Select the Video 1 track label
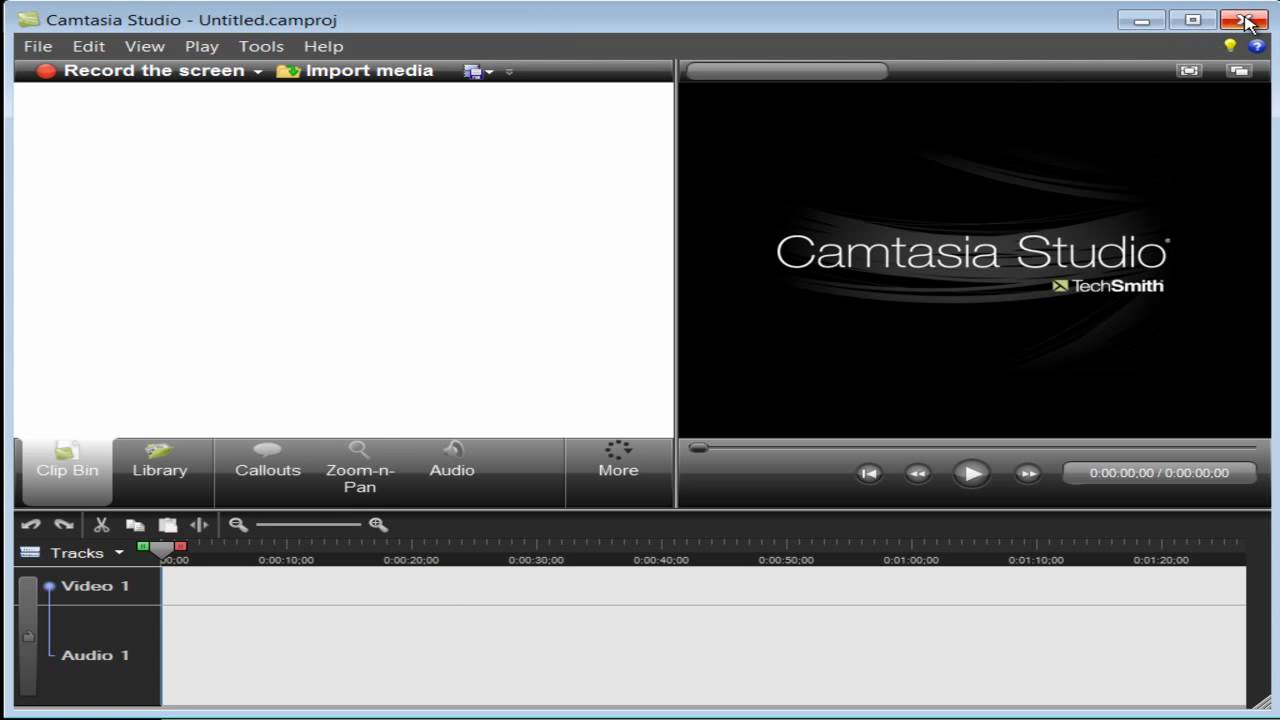Screen dimensions: 1280x720 point(95,586)
